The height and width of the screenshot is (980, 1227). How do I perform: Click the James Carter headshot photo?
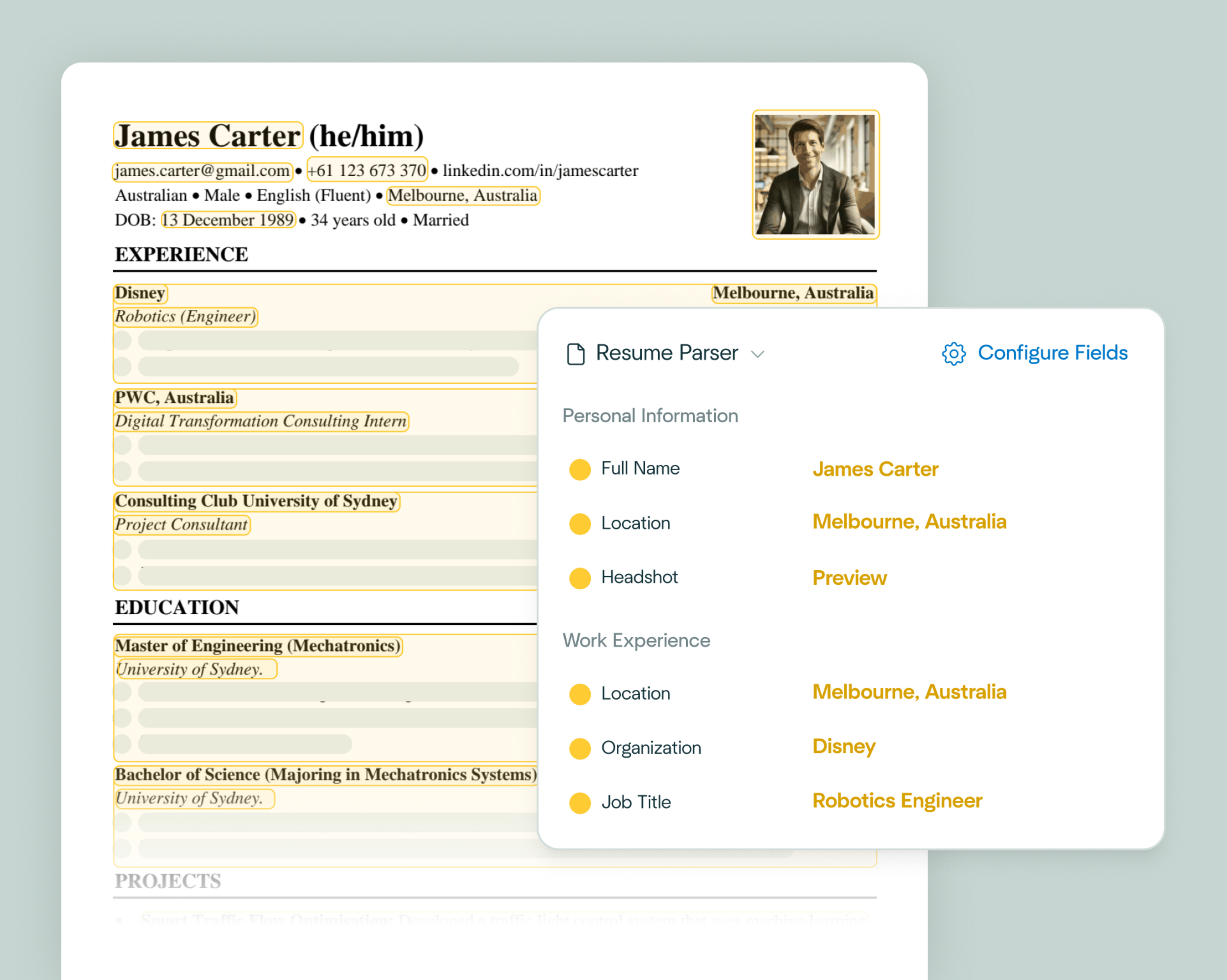coord(815,174)
